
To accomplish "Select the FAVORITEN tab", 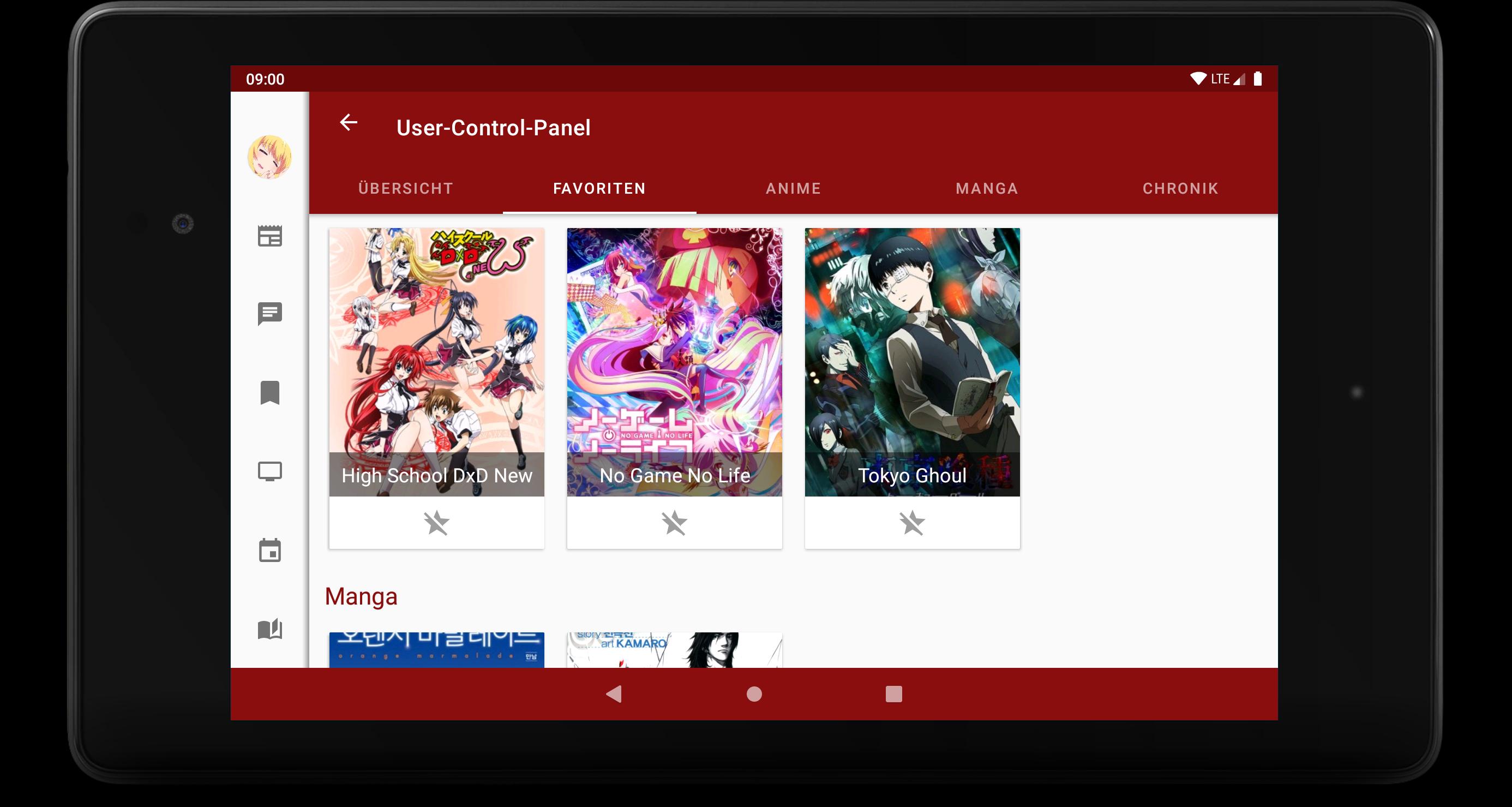I will point(599,189).
